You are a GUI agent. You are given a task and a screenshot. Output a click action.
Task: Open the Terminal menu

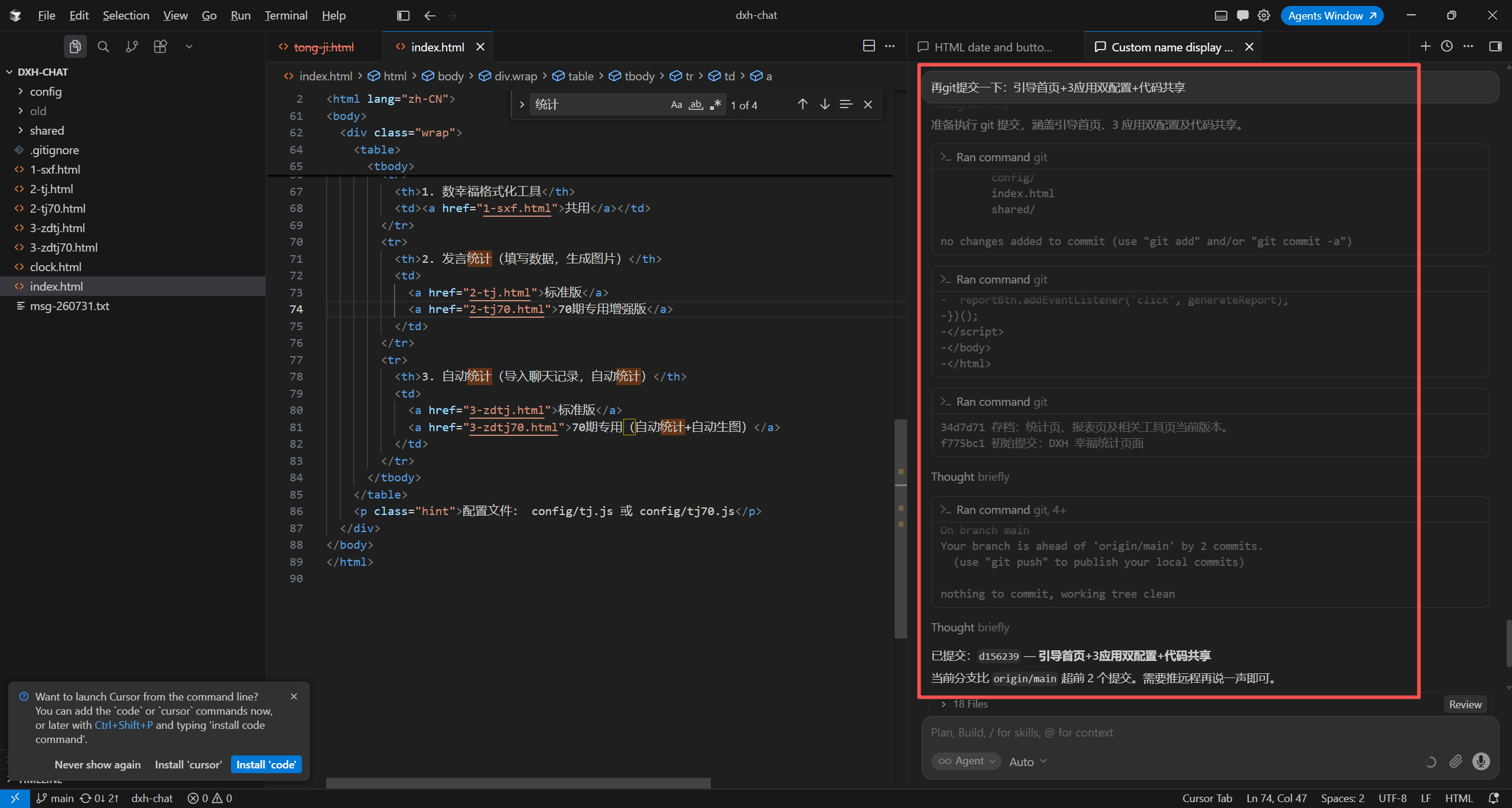(x=286, y=15)
